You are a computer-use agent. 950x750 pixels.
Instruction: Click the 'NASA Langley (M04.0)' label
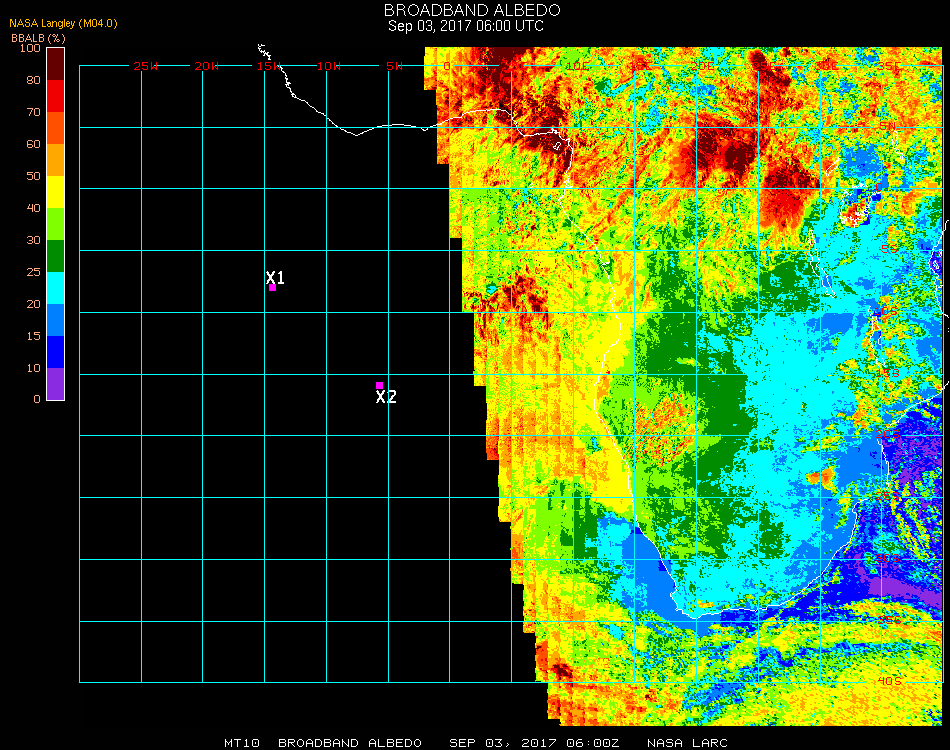[63, 24]
